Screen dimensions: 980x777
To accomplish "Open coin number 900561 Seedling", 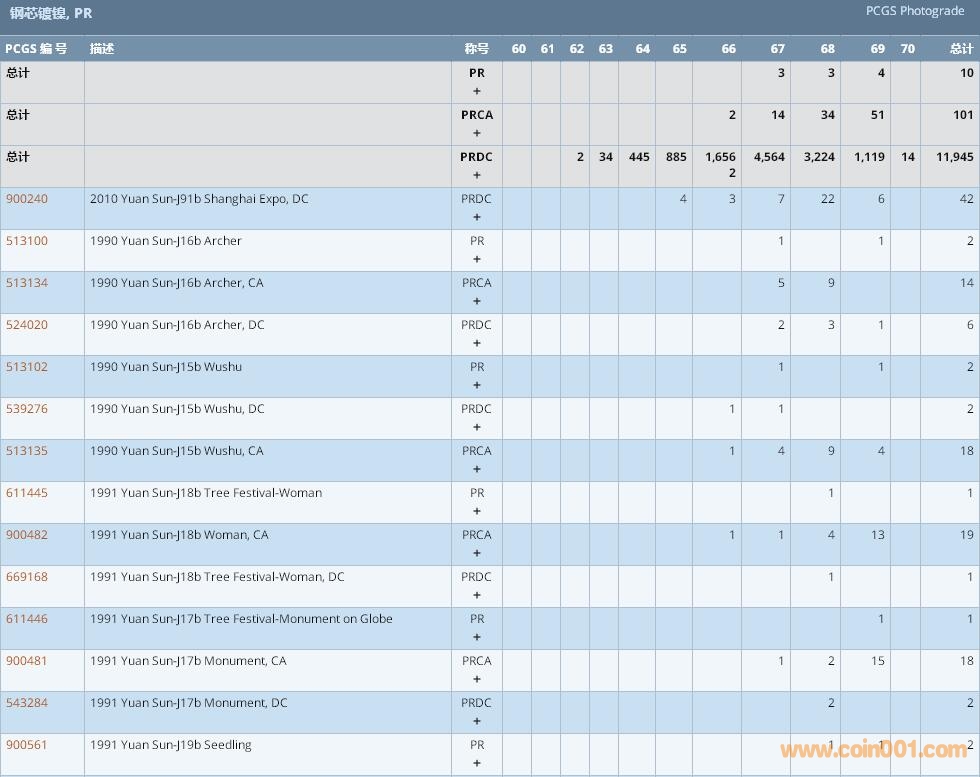I will pos(26,745).
